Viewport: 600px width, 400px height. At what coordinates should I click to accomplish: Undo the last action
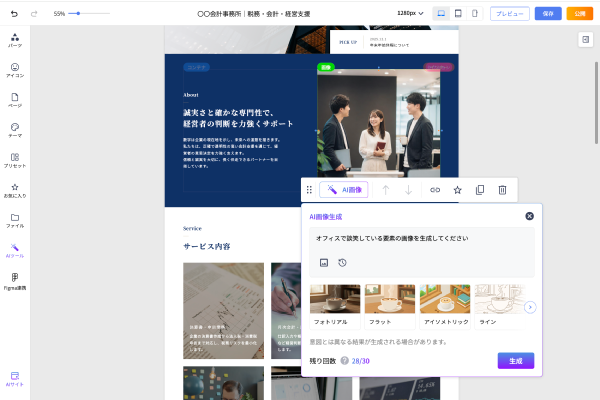(x=14, y=14)
